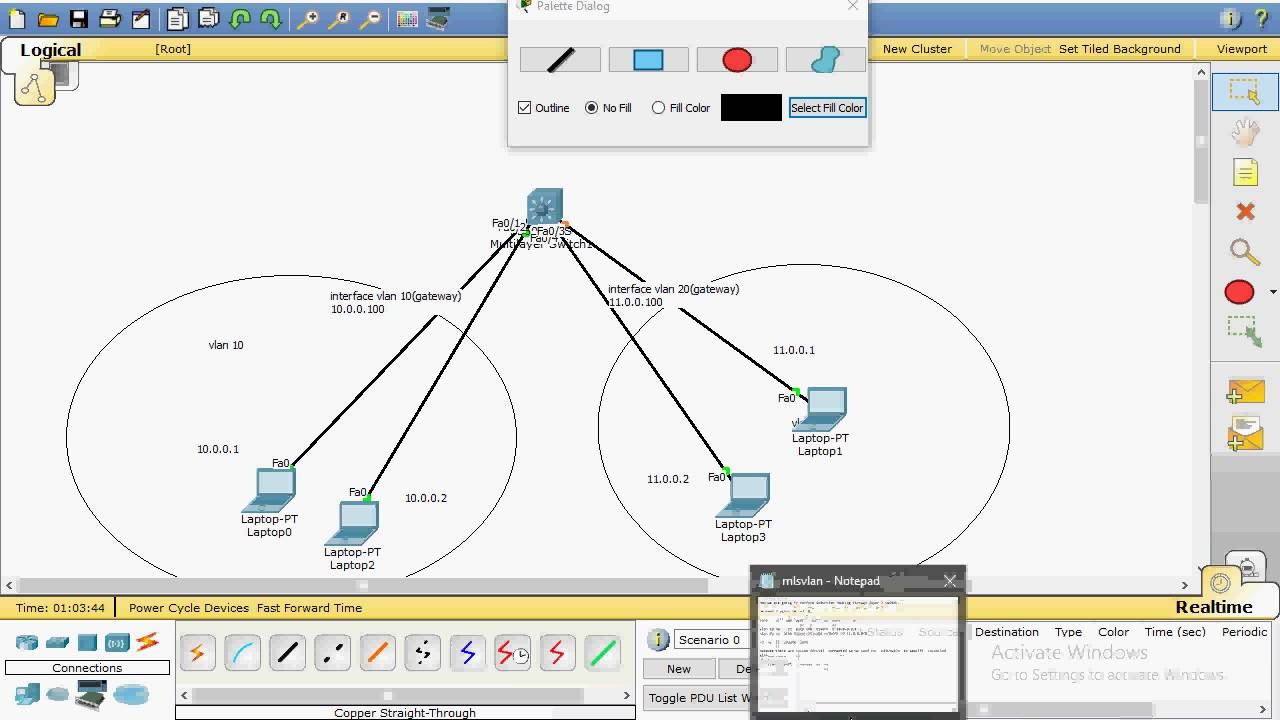Toggle the Outline checkbox
Viewport: 1280px width, 720px height.
pyautogui.click(x=524, y=108)
